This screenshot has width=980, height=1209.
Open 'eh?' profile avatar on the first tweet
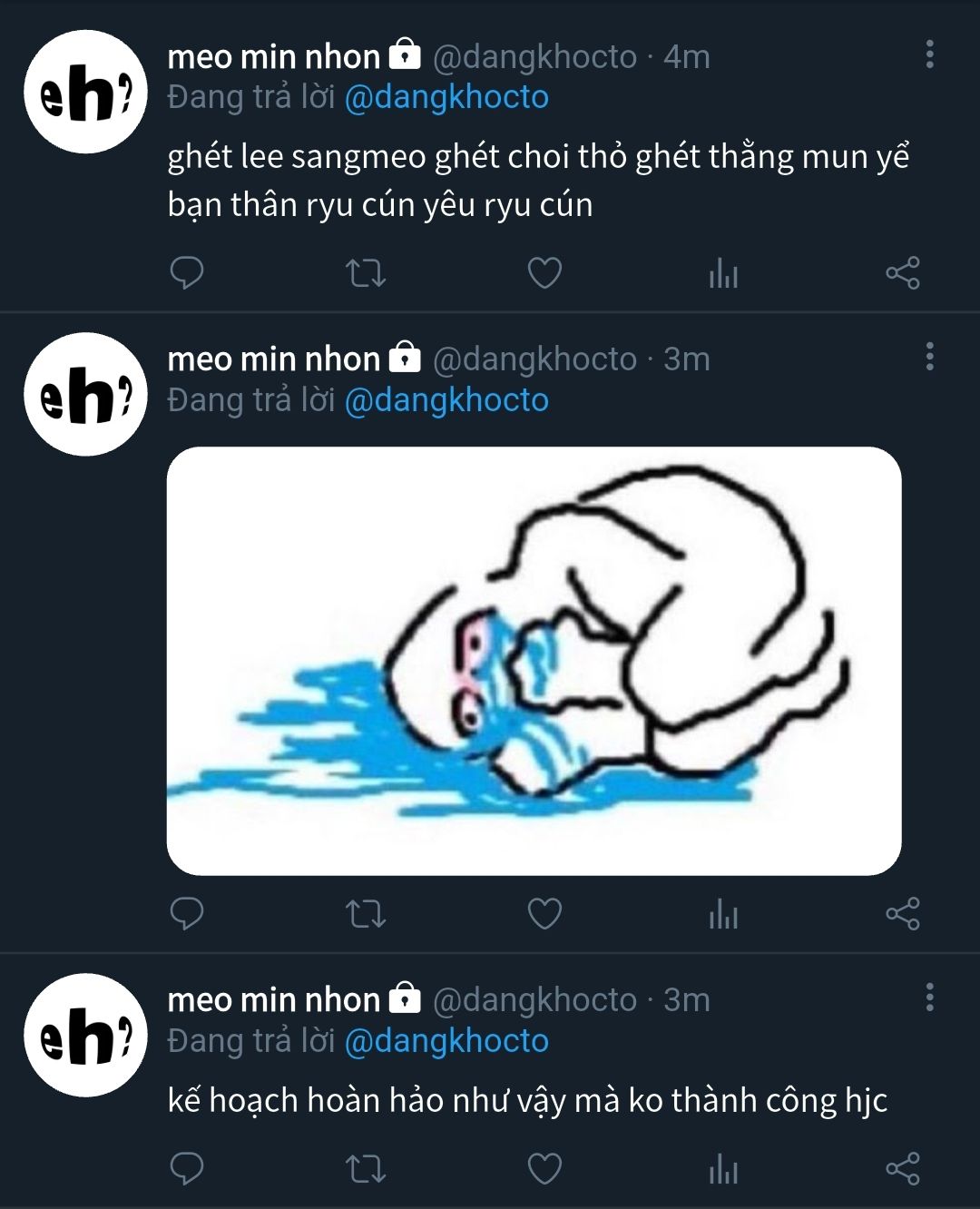pos(85,92)
